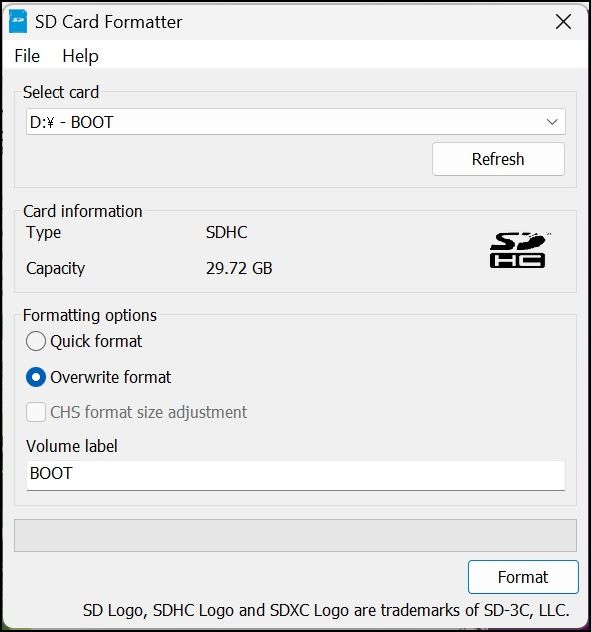Start formatting with the Format button
Viewport: 591px width, 632px height.
tap(523, 577)
